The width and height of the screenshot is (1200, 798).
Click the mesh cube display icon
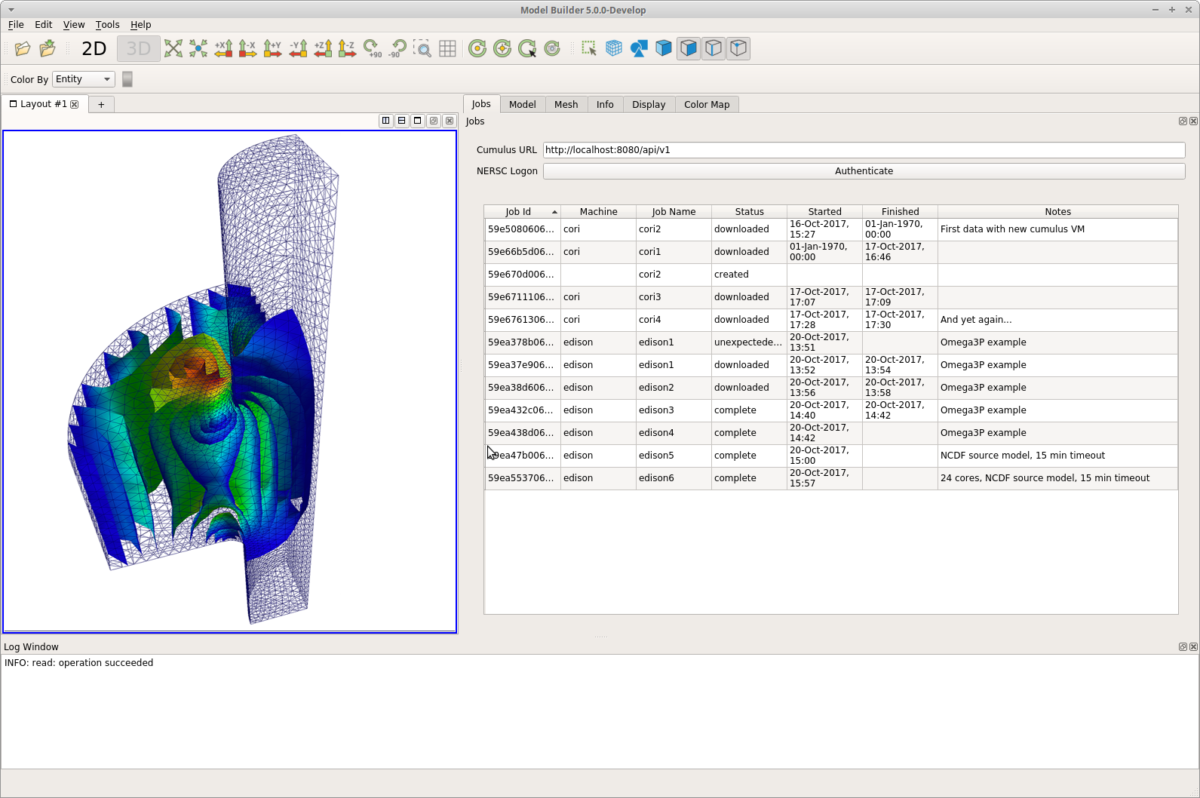click(x=613, y=48)
